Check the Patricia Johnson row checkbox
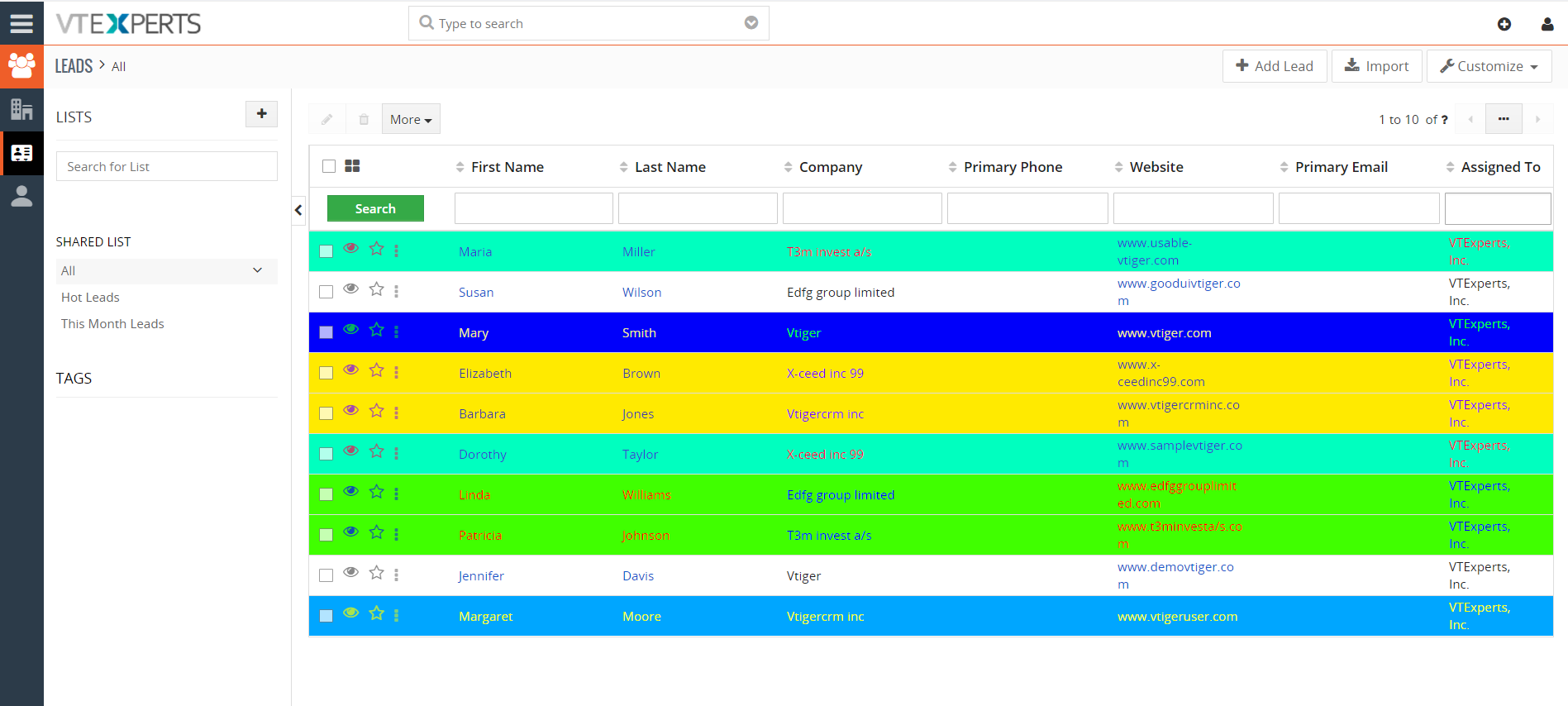The height and width of the screenshot is (706, 1568). (x=326, y=535)
